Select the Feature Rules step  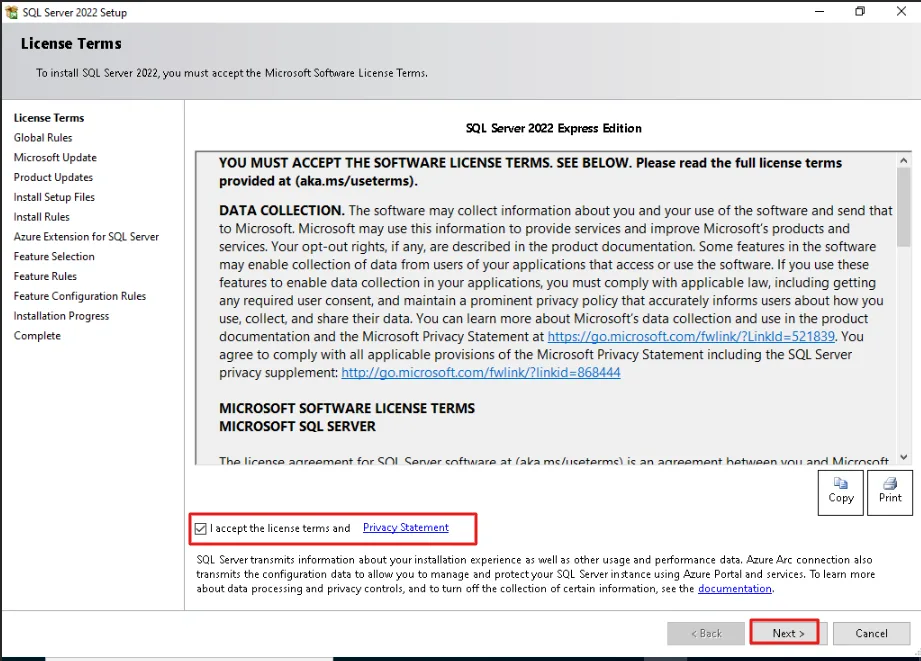(x=45, y=276)
